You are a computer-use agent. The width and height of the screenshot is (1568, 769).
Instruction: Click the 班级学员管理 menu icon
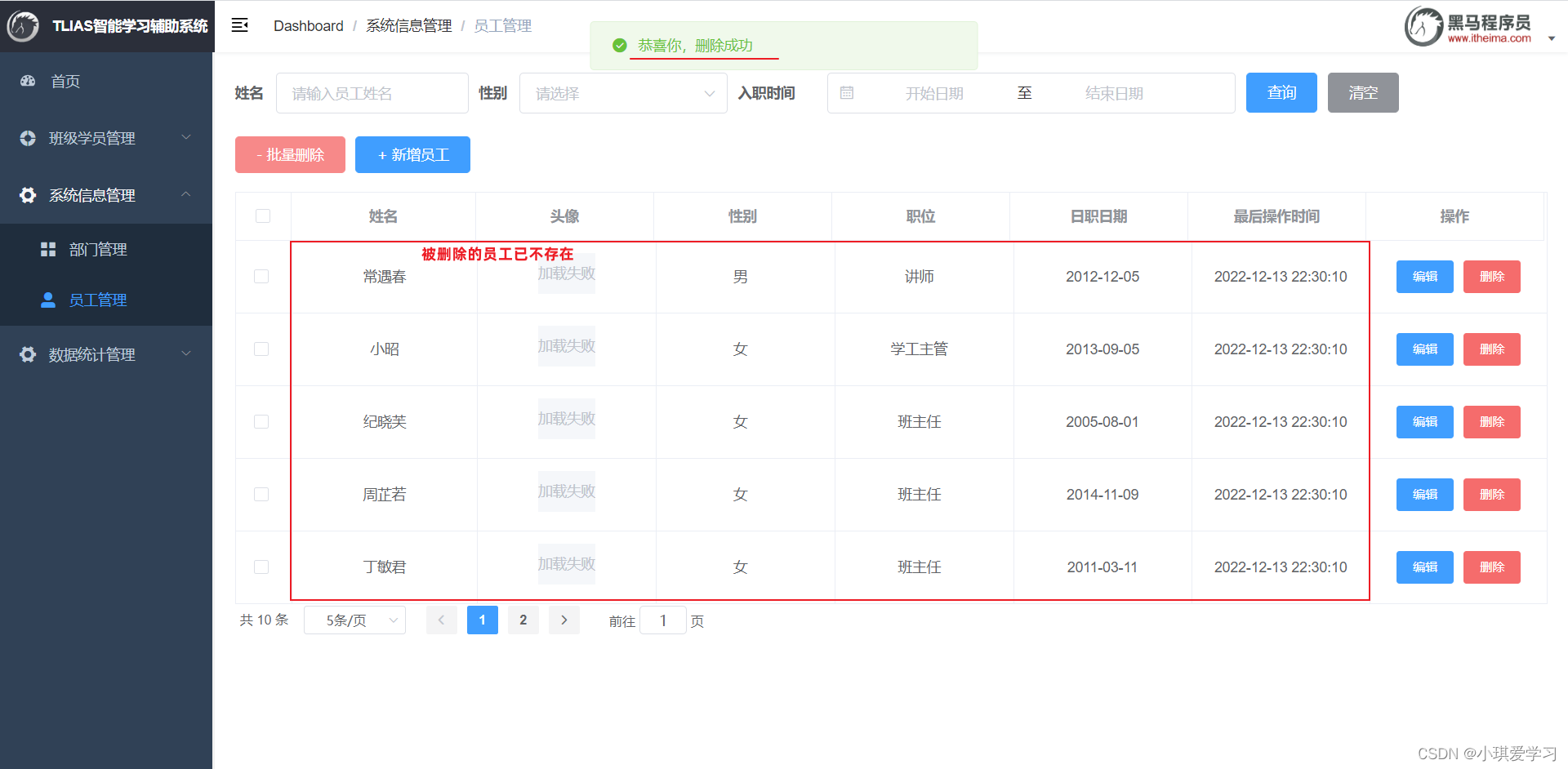point(28,138)
